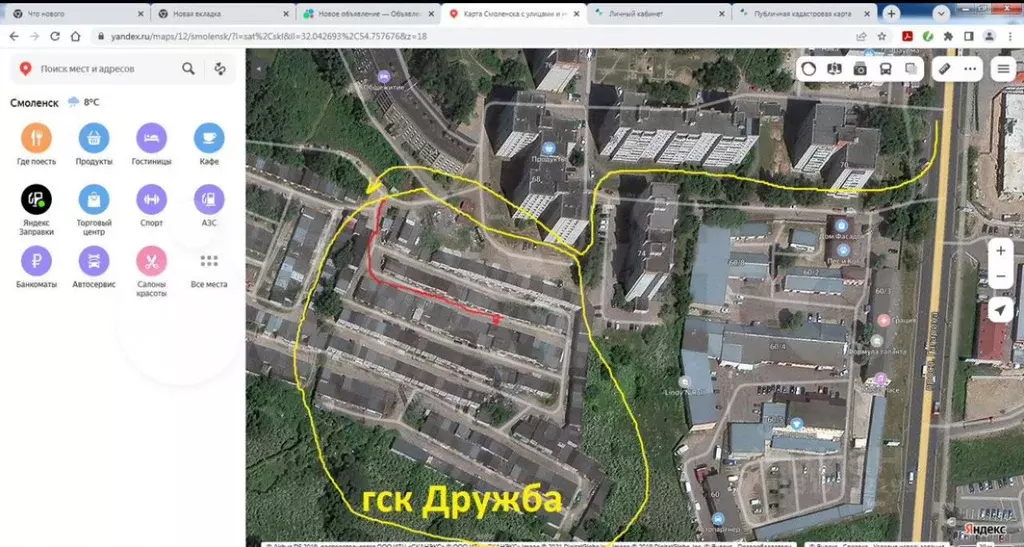This screenshot has height=547, width=1024.
Task: Open the 8°C weather widget
Action: (x=84, y=102)
